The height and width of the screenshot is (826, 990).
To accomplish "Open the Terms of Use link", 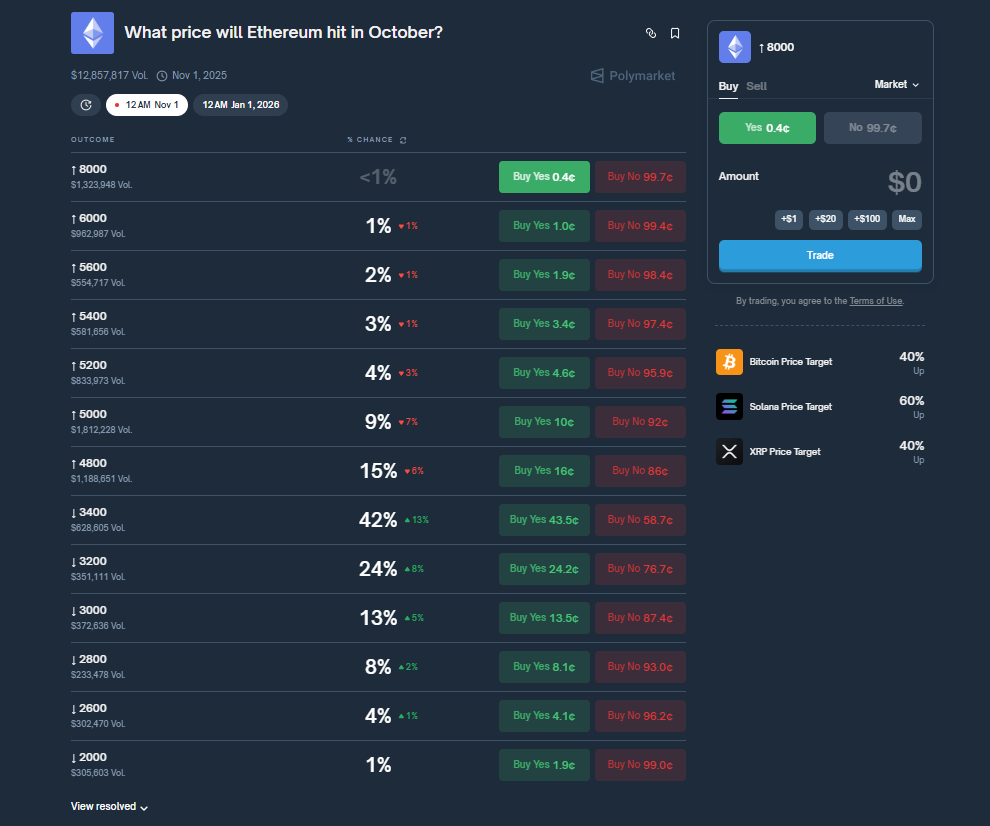I will (x=875, y=301).
